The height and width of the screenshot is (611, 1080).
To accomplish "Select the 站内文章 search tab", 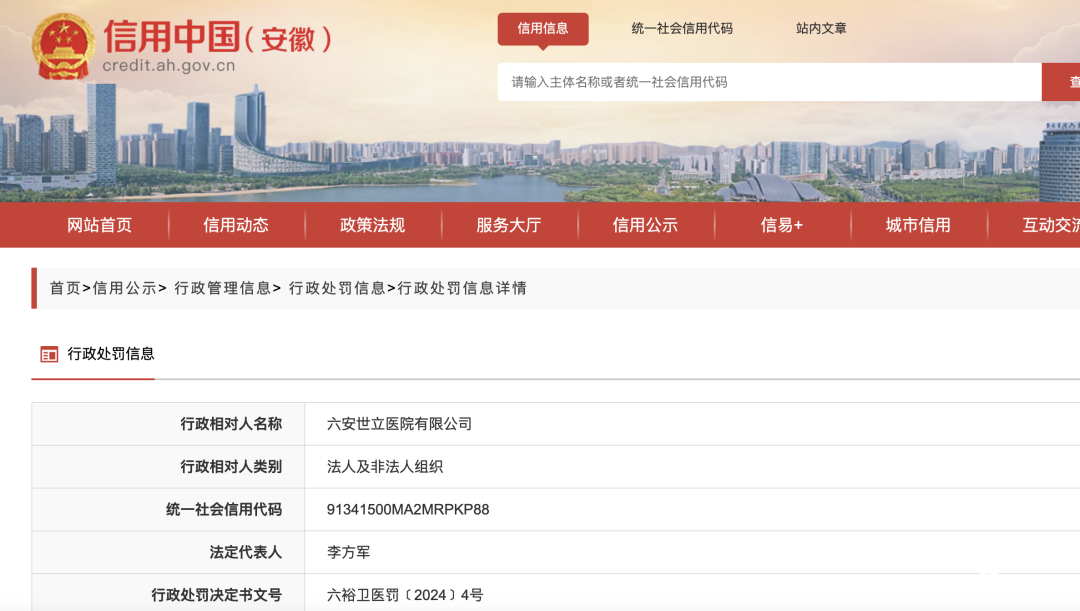I will click(821, 29).
